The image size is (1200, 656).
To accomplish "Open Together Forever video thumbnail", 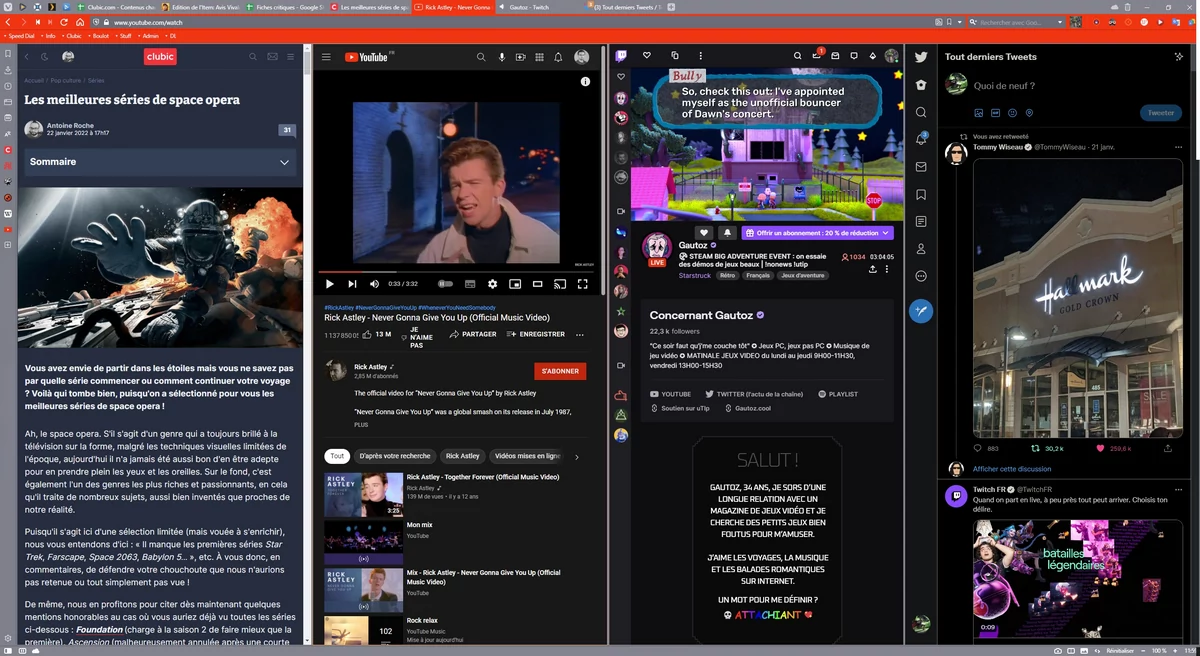I will (x=363, y=494).
